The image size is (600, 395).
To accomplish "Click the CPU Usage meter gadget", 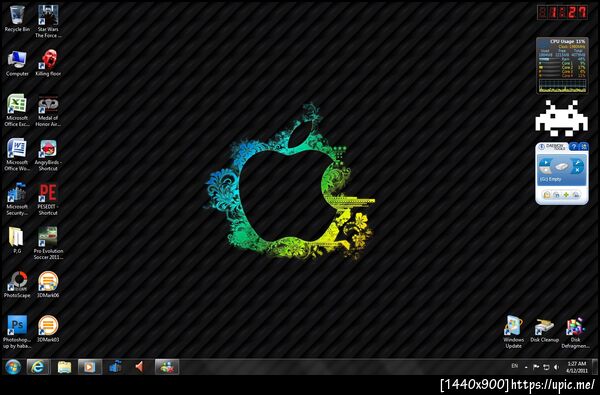I will point(562,65).
